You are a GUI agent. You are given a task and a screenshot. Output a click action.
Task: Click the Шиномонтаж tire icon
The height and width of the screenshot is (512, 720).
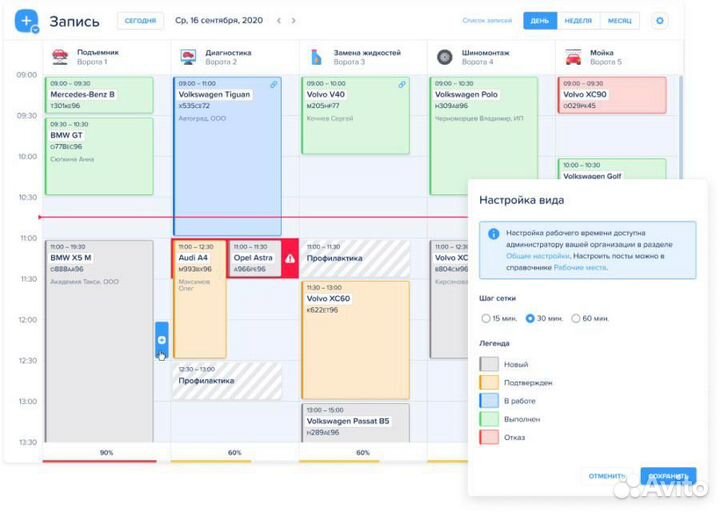(444, 56)
